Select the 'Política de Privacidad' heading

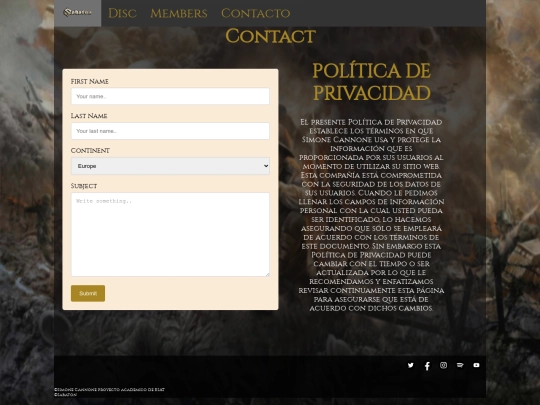pyautogui.click(x=372, y=82)
